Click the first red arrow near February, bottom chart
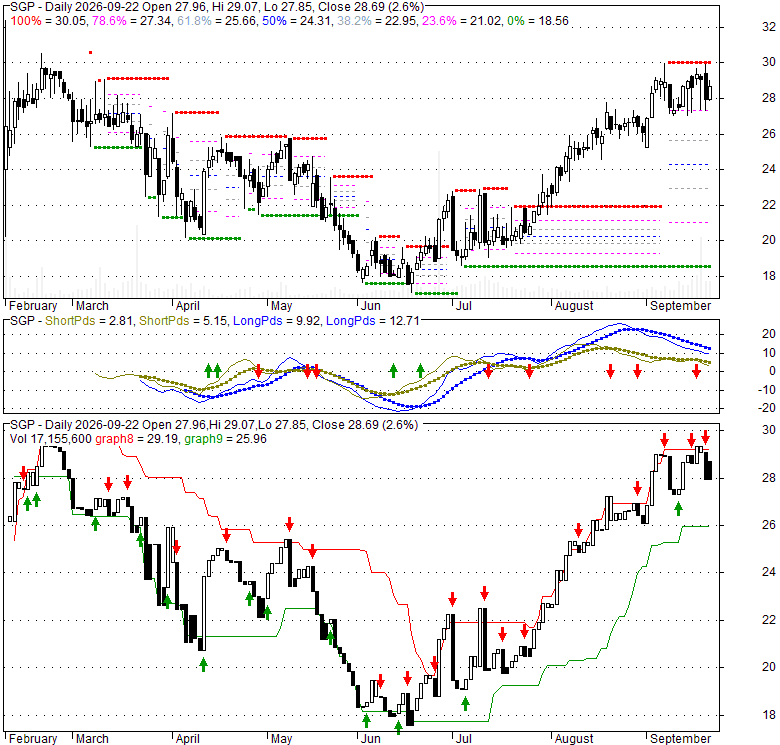Image resolution: width=780 pixels, height=745 pixels. coord(23,472)
